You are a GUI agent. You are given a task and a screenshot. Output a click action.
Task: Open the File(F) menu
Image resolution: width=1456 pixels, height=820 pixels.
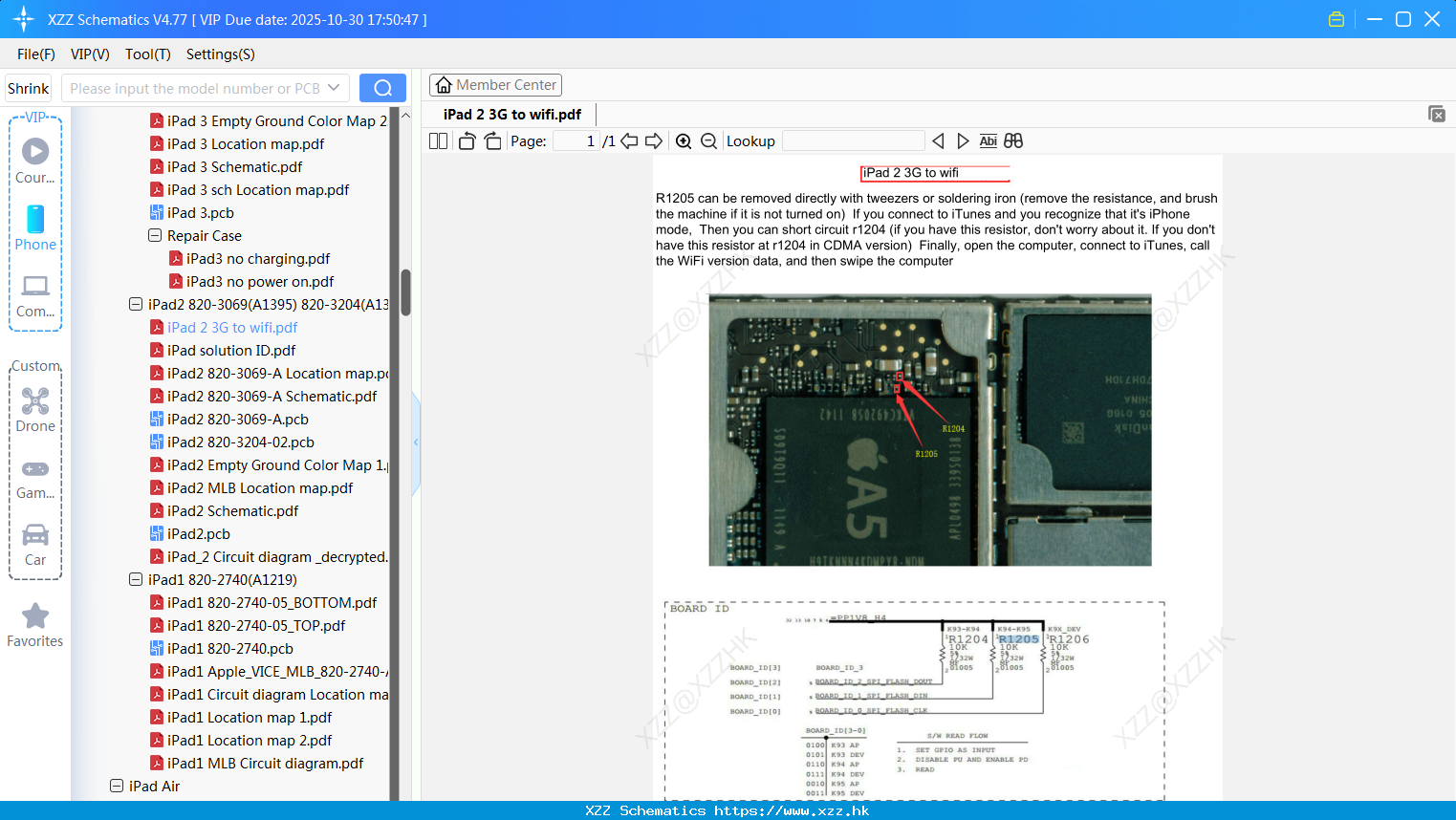[x=36, y=54]
